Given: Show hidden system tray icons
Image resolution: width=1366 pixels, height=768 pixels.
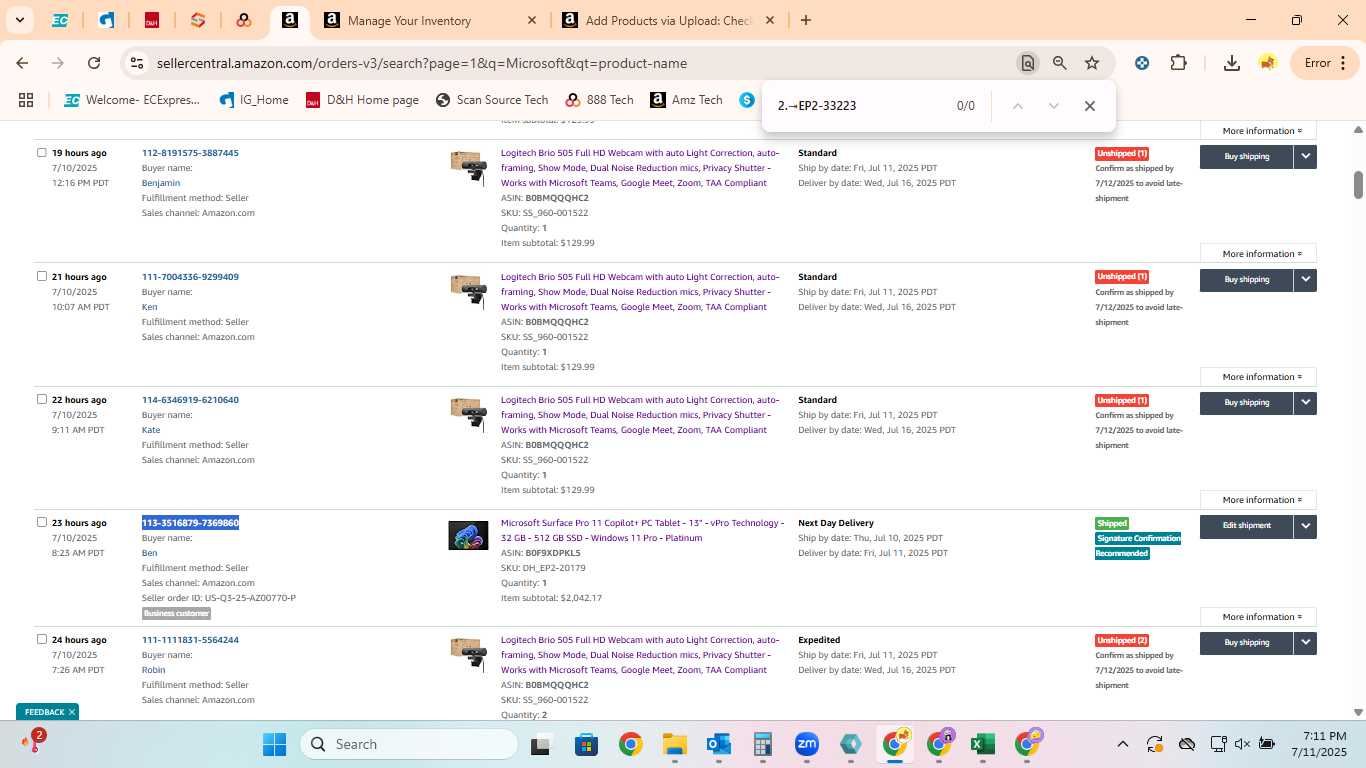Looking at the screenshot, I should pos(1122,744).
